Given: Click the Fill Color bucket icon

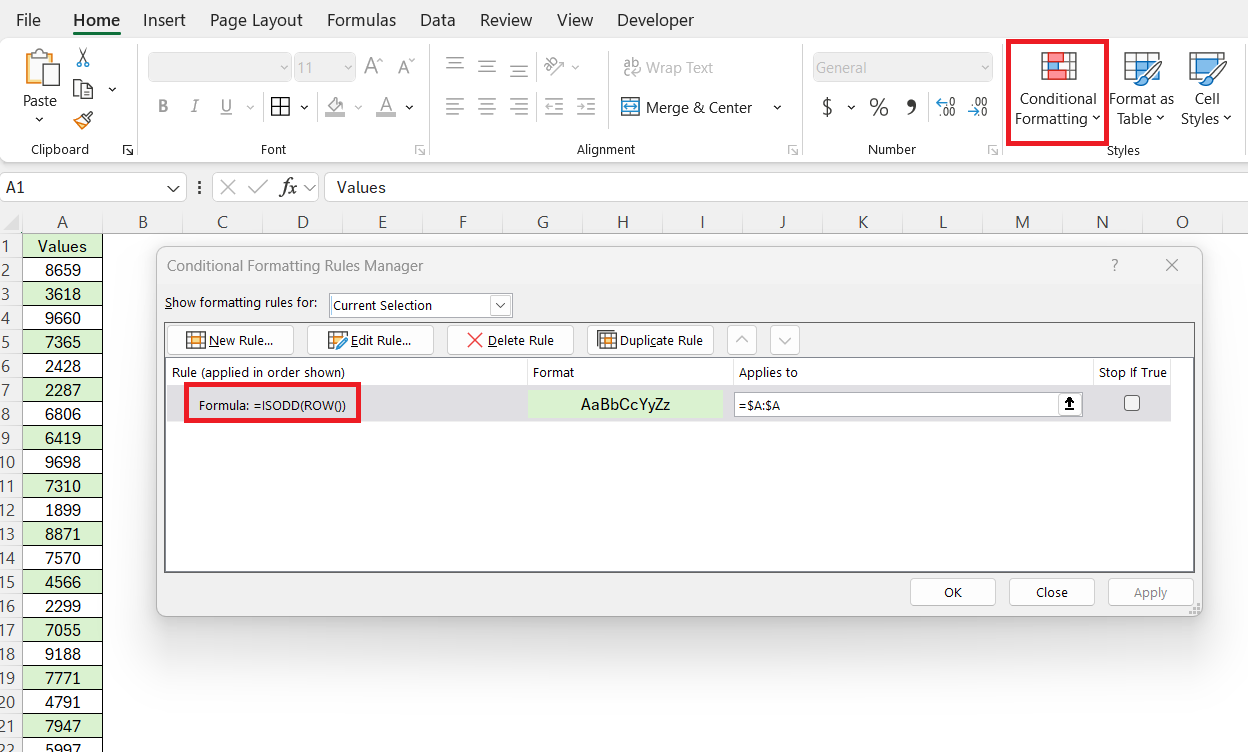Looking at the screenshot, I should [x=336, y=107].
